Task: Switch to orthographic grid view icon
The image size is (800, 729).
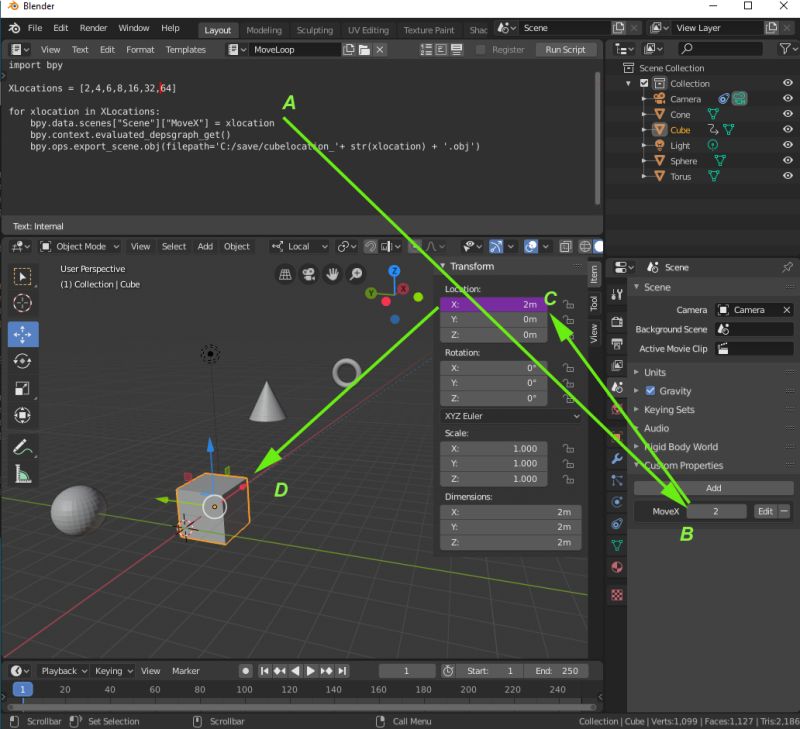Action: (285, 274)
